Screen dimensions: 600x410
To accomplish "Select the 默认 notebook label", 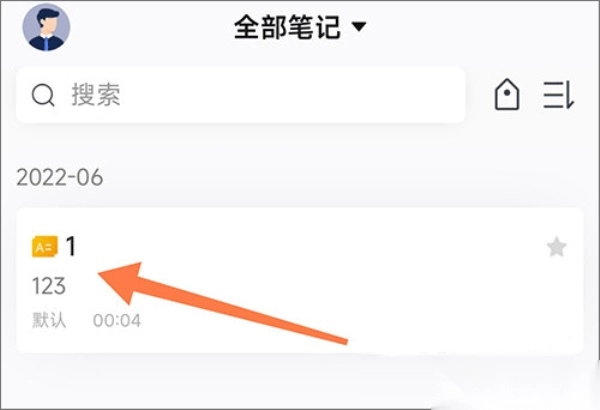I will [49, 320].
